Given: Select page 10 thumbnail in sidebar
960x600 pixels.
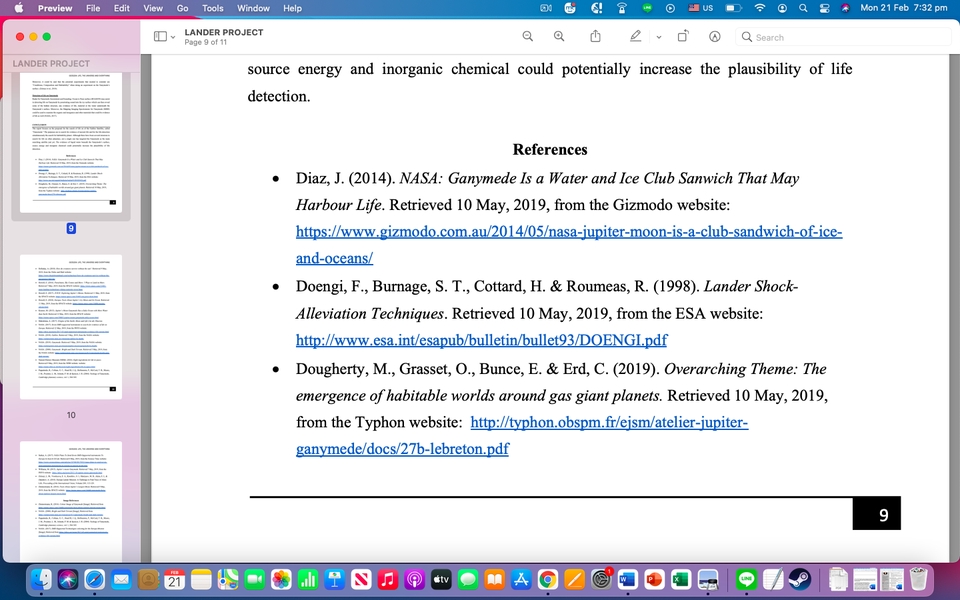Looking at the screenshot, I should point(71,327).
